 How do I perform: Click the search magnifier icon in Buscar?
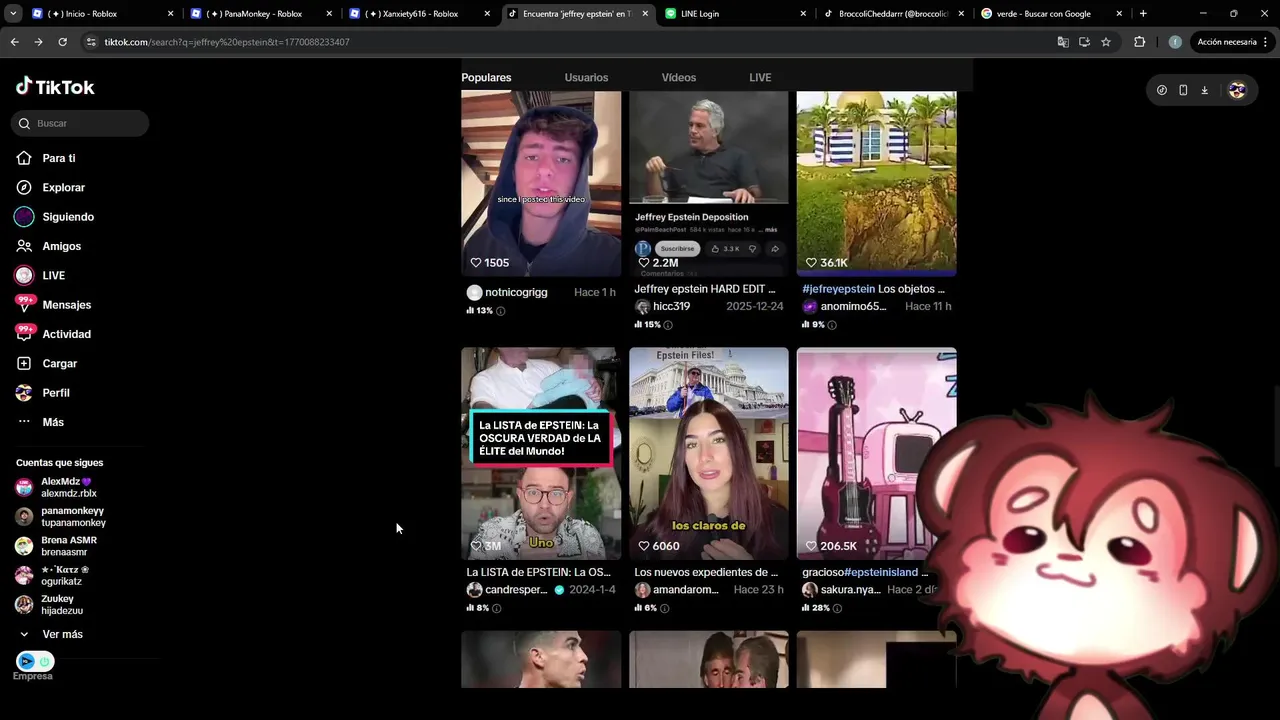pos(24,123)
